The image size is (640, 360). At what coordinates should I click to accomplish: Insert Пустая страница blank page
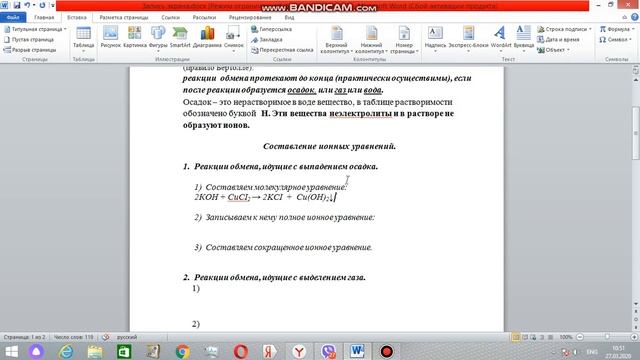(x=29, y=40)
